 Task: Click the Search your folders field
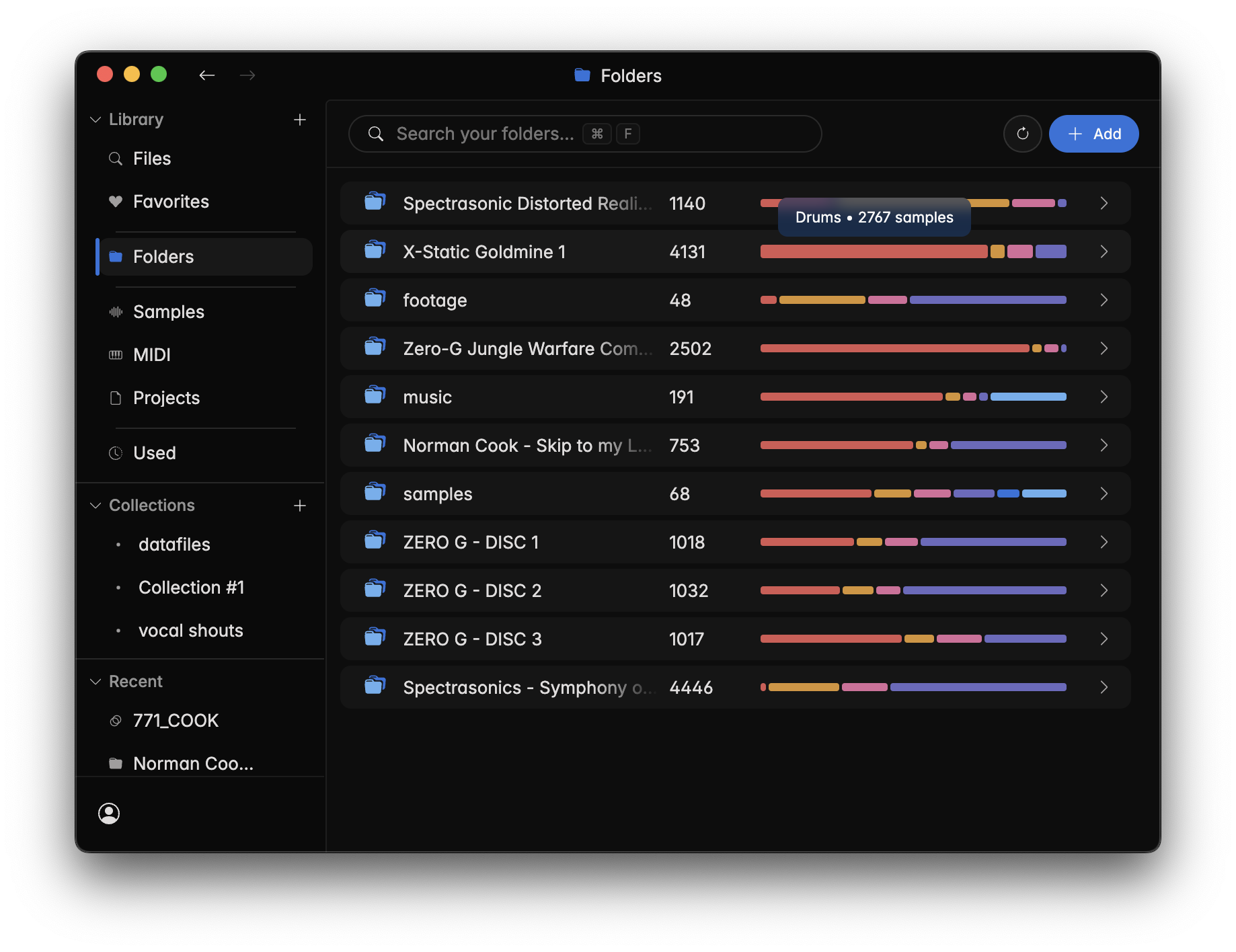point(585,134)
